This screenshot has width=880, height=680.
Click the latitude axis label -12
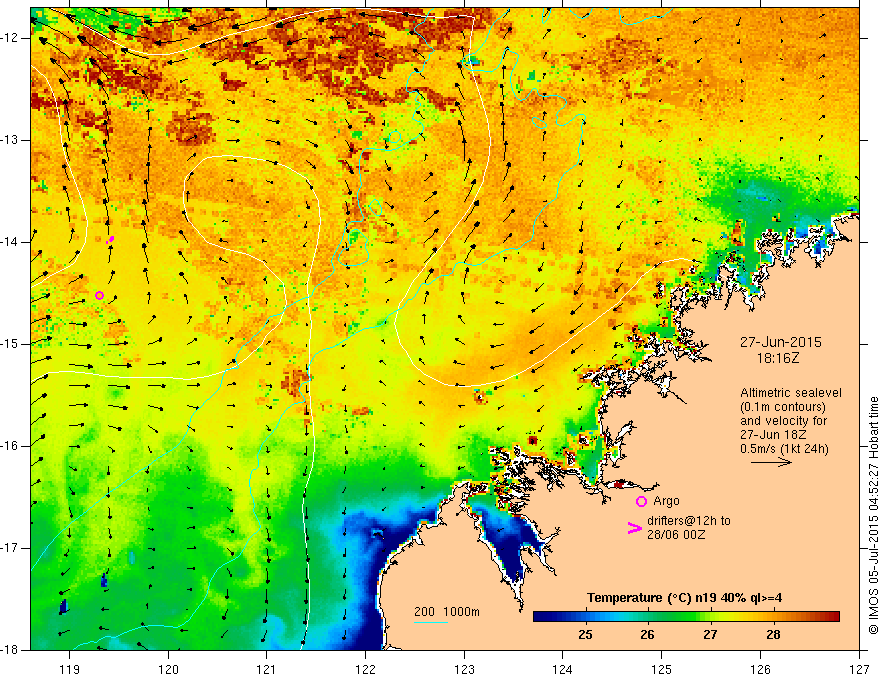coord(10,38)
